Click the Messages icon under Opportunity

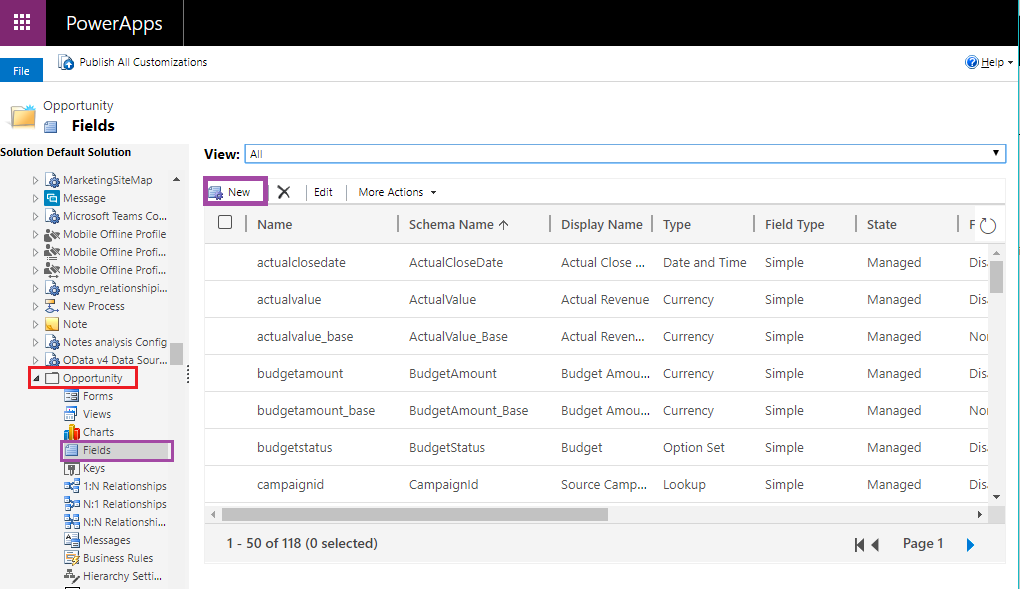tap(72, 540)
